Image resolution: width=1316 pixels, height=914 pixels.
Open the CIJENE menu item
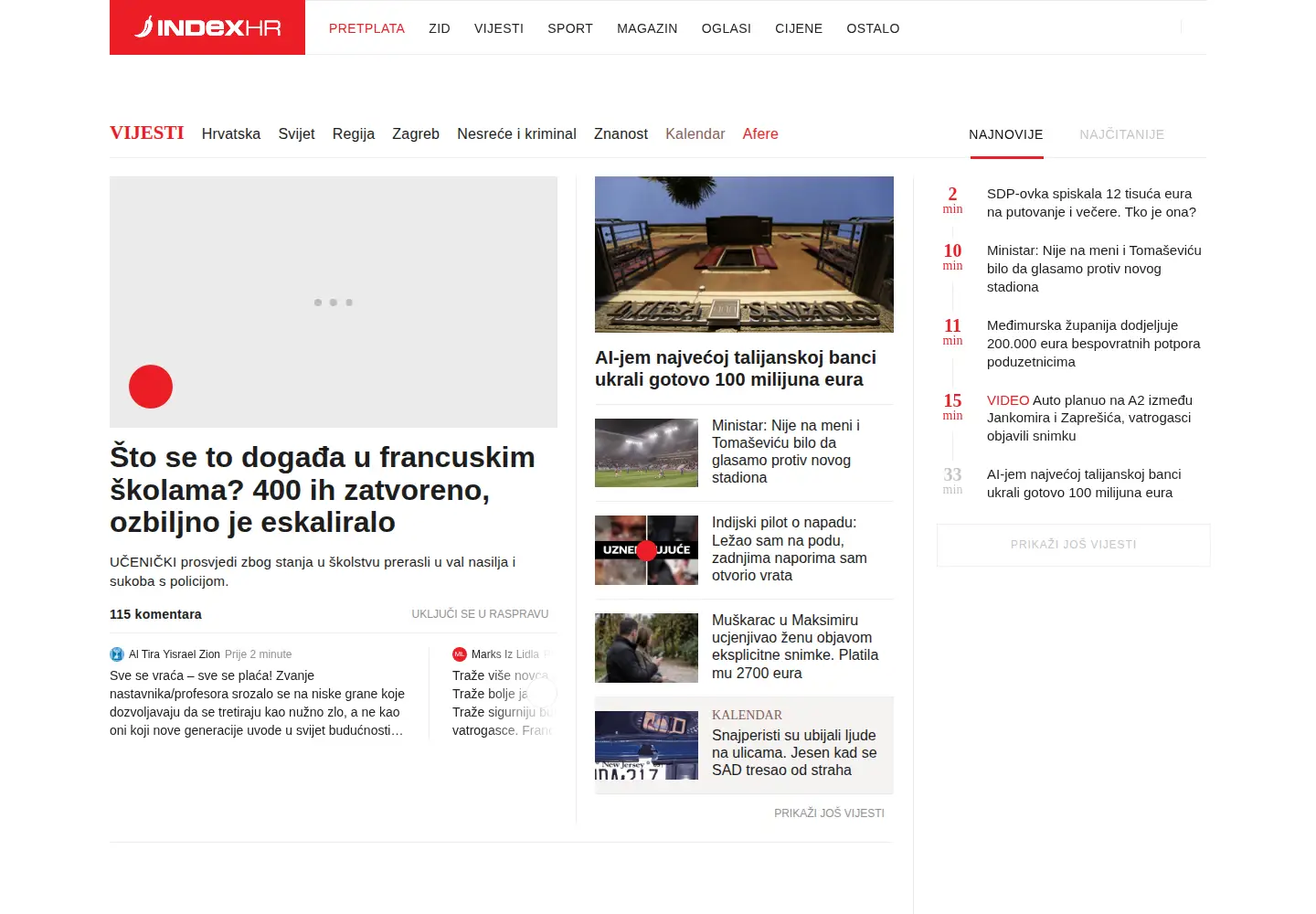coord(799,28)
